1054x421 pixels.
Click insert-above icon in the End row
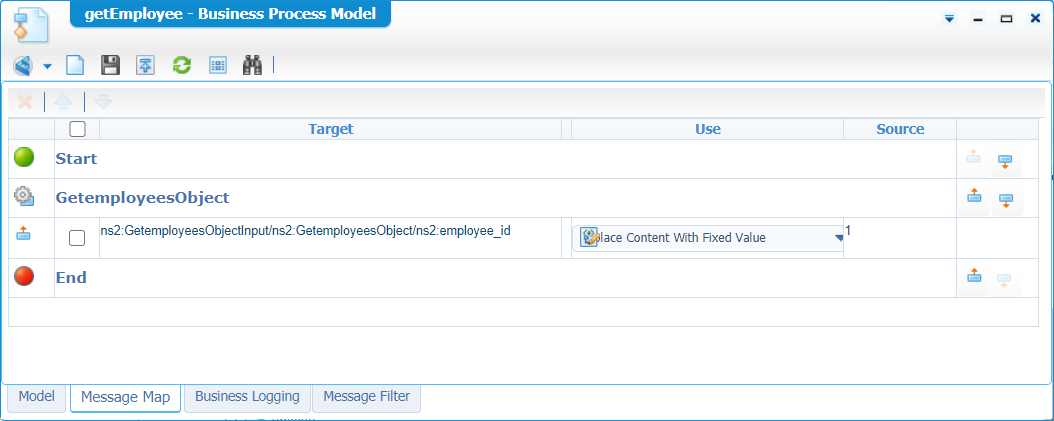974,277
